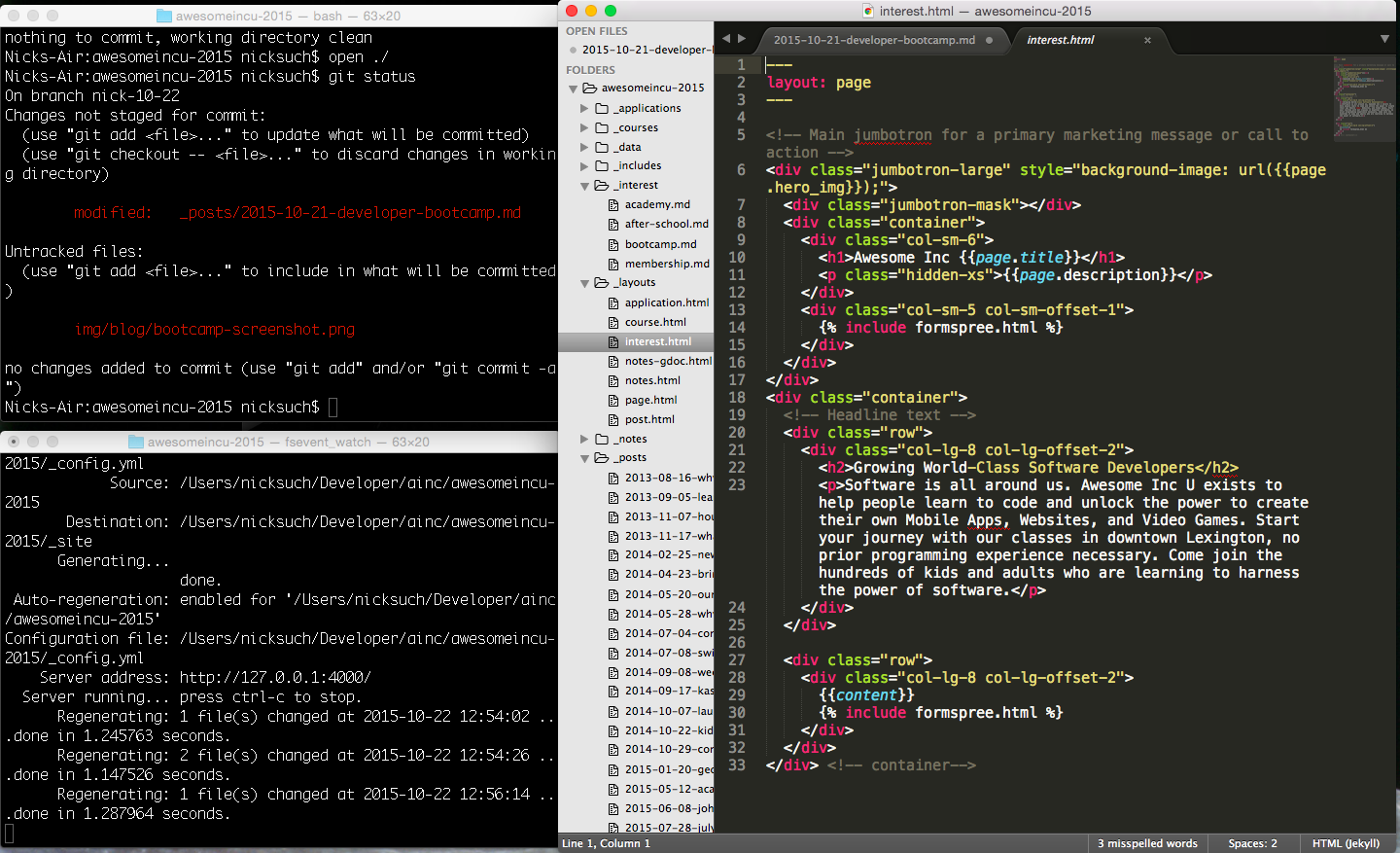Collapse the _interest folder
The height and width of the screenshot is (853, 1400).
584,185
